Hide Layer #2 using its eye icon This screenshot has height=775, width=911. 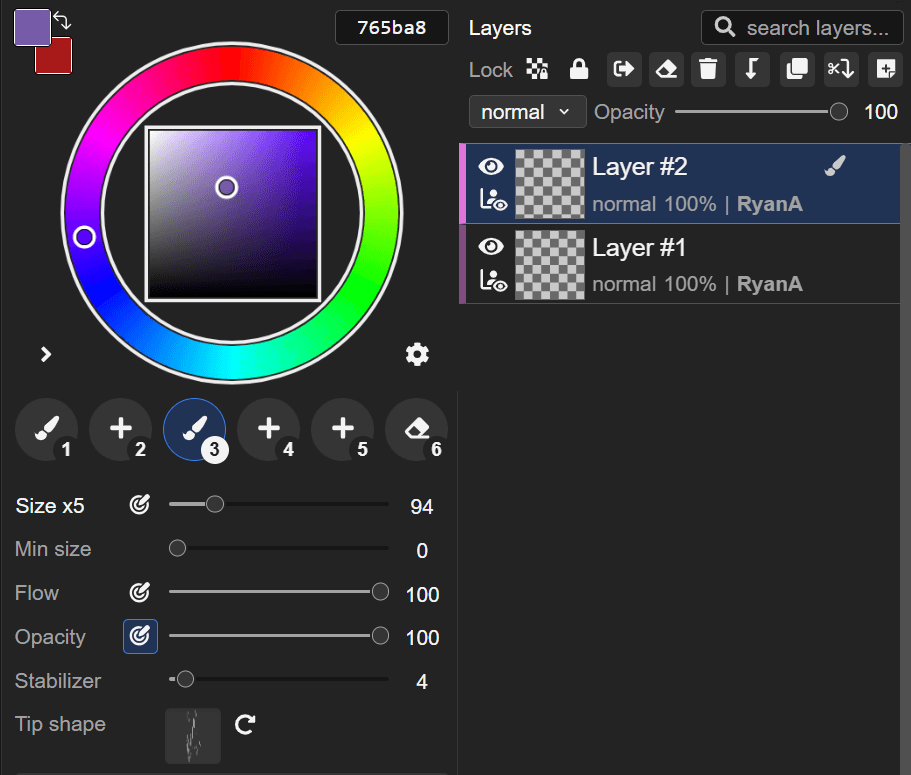click(491, 167)
